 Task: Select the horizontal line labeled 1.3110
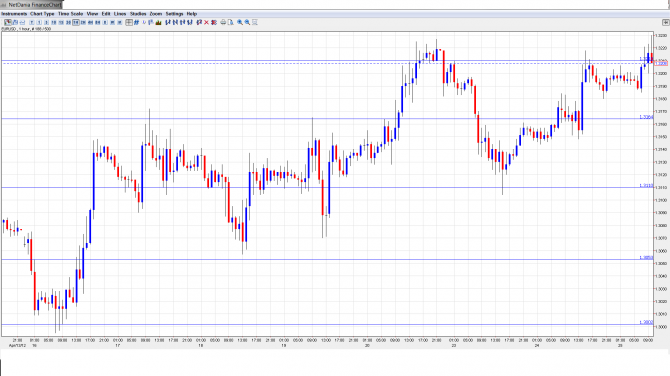coord(327,188)
